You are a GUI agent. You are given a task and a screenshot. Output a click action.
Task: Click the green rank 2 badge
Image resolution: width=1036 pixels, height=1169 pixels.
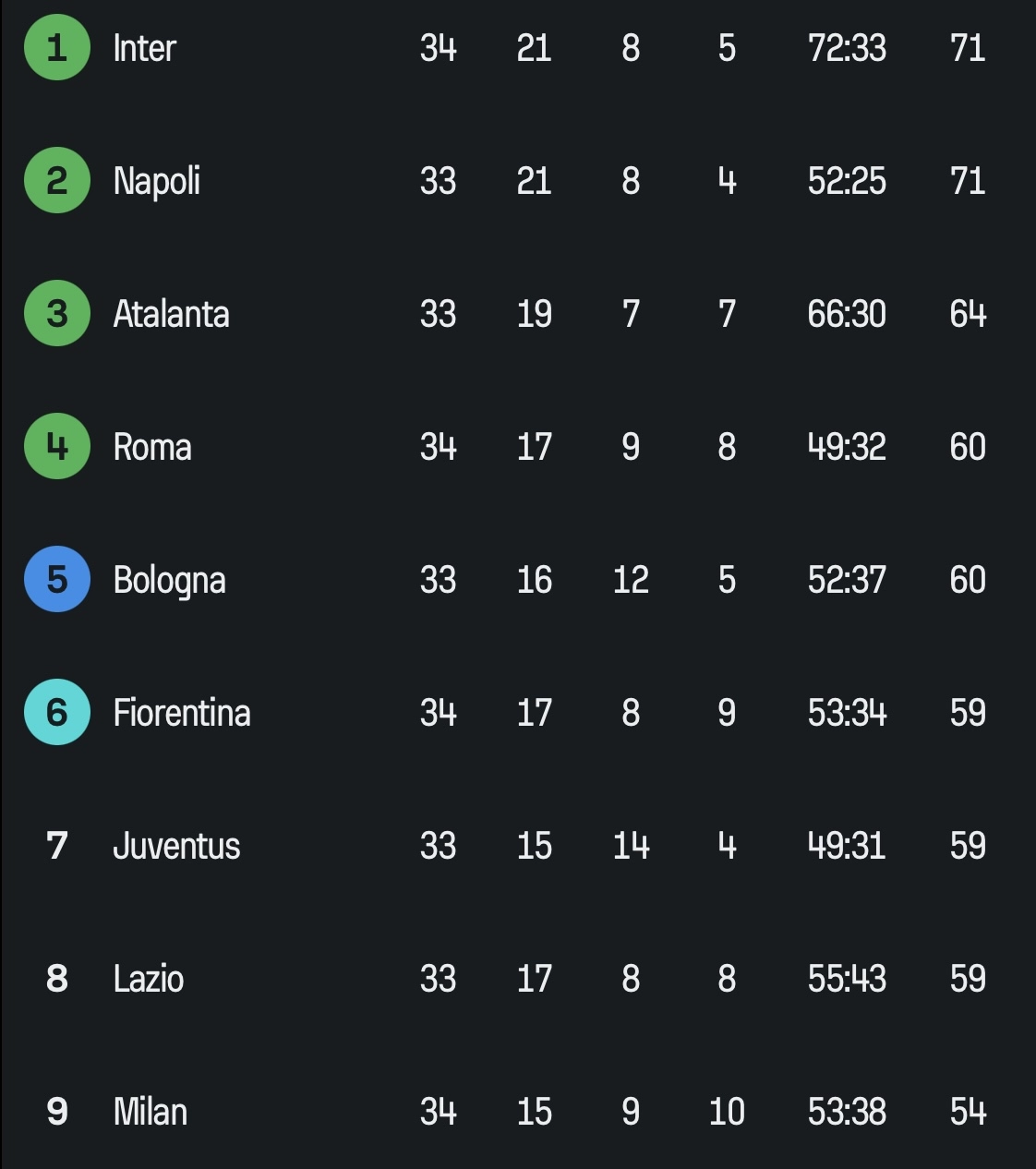(57, 180)
